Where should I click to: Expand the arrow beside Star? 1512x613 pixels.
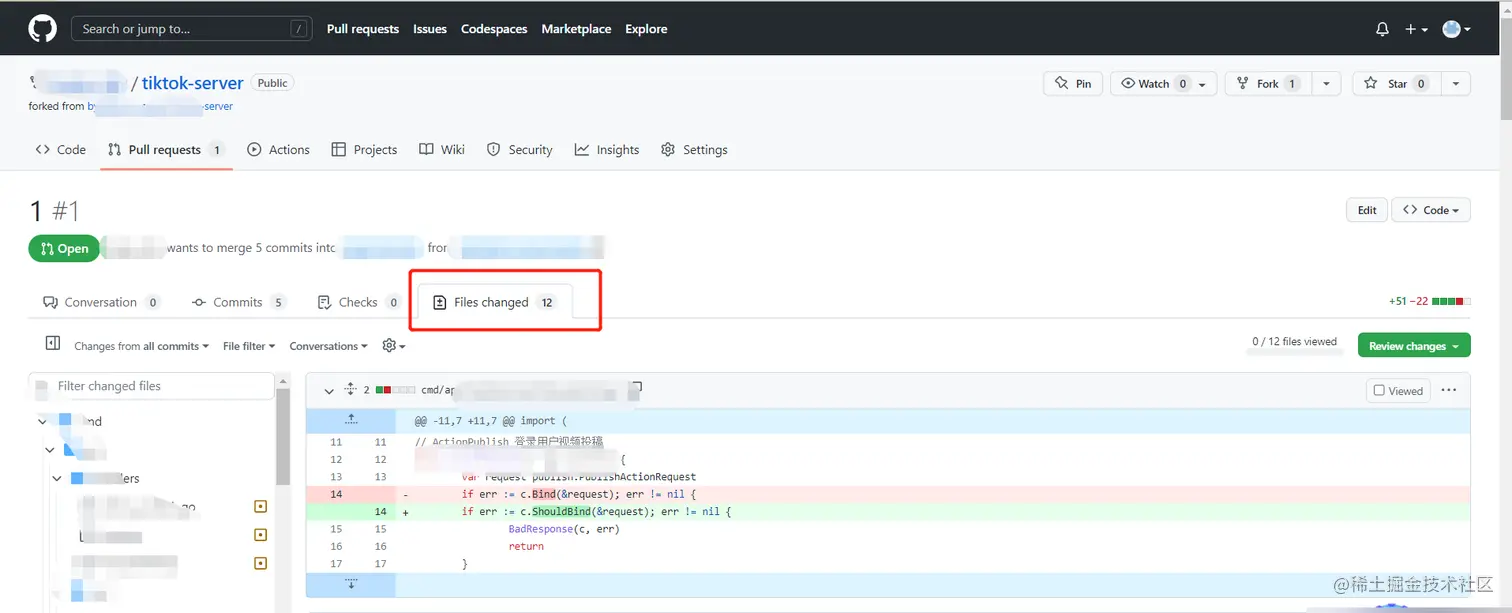1456,84
